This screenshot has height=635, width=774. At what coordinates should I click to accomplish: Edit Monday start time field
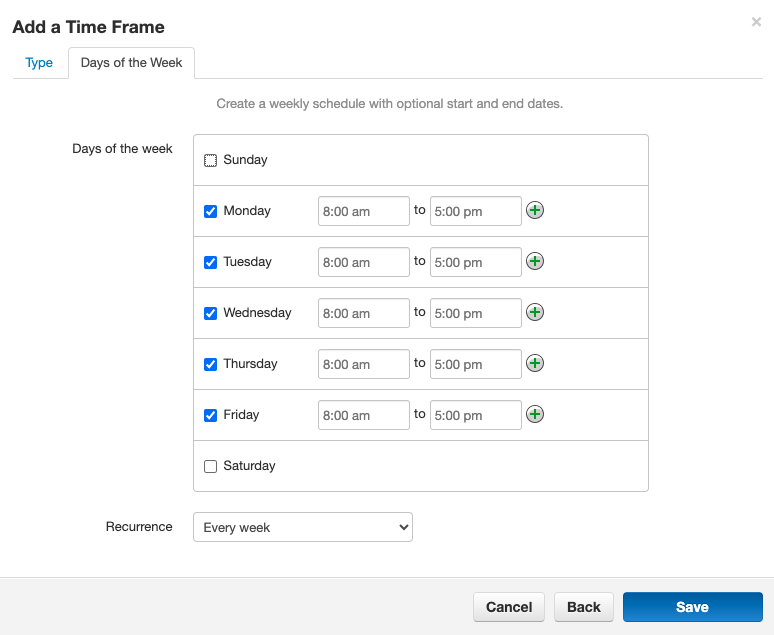(x=364, y=211)
